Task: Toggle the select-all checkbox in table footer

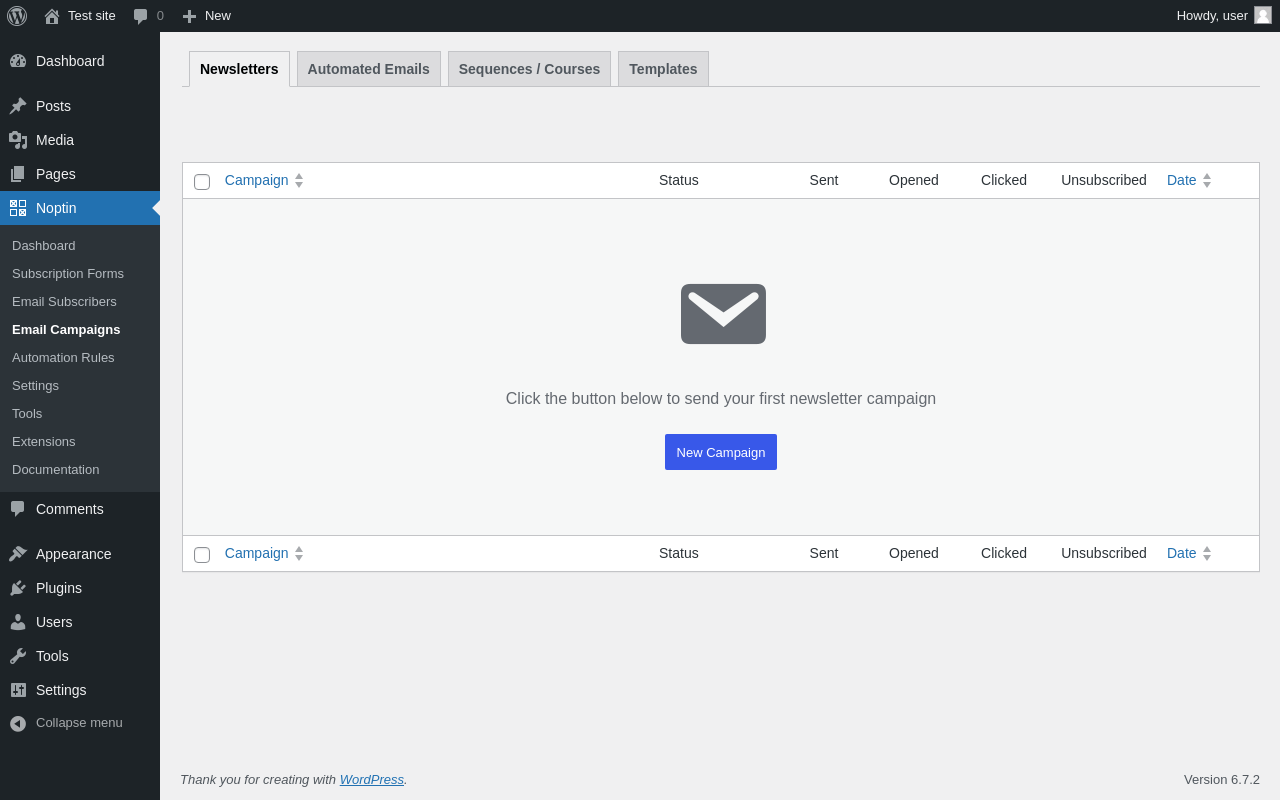Action: pos(202,555)
